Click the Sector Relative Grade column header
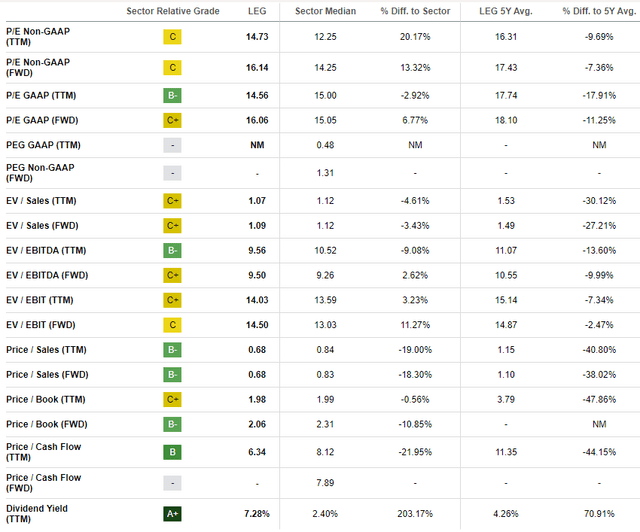 pos(173,11)
